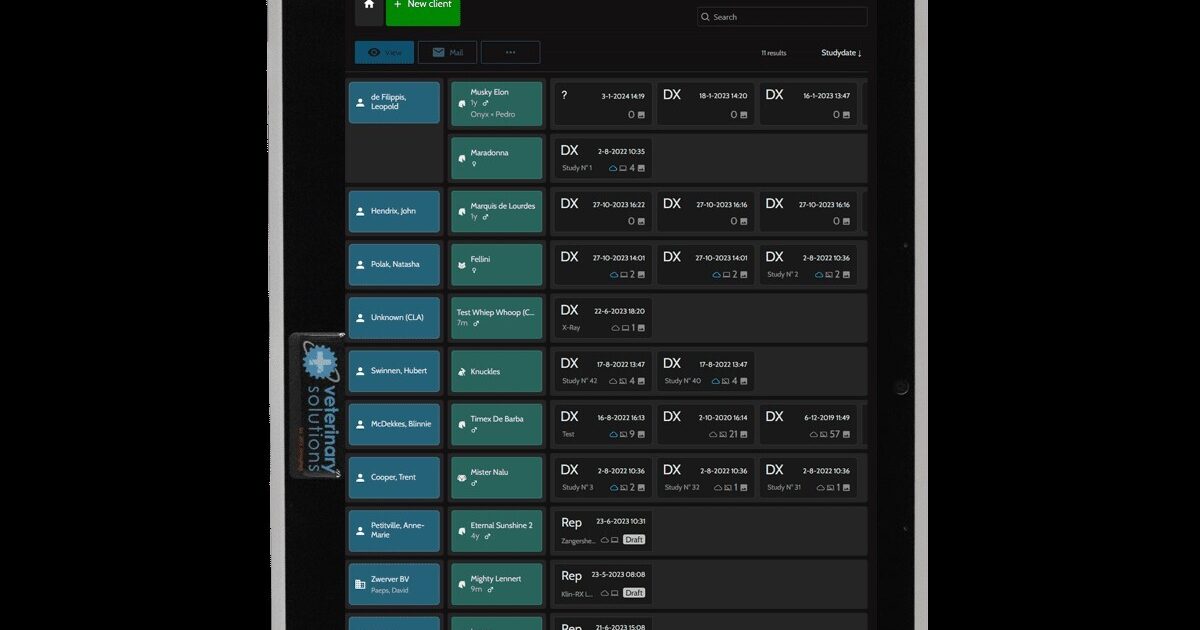
Task: Click rabbit icon on Knuckles card
Action: click(x=461, y=371)
